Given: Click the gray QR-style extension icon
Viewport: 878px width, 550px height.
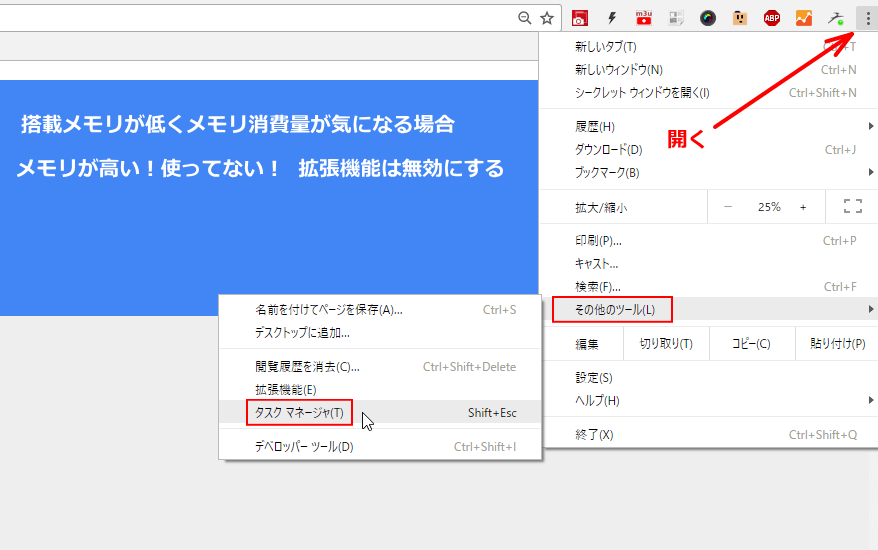Looking at the screenshot, I should [x=676, y=18].
